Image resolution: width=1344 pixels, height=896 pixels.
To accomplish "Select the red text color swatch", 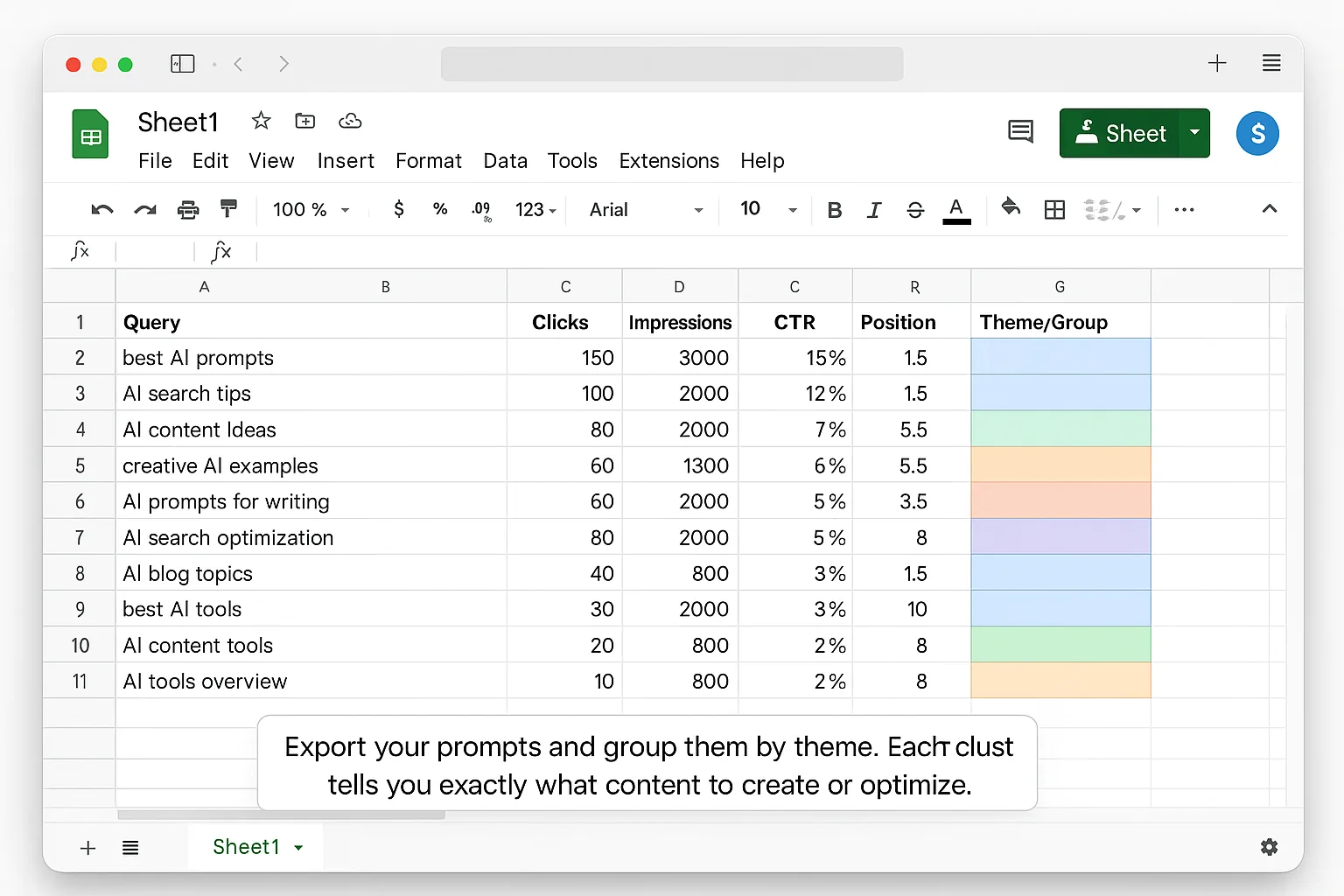I will 956,210.
